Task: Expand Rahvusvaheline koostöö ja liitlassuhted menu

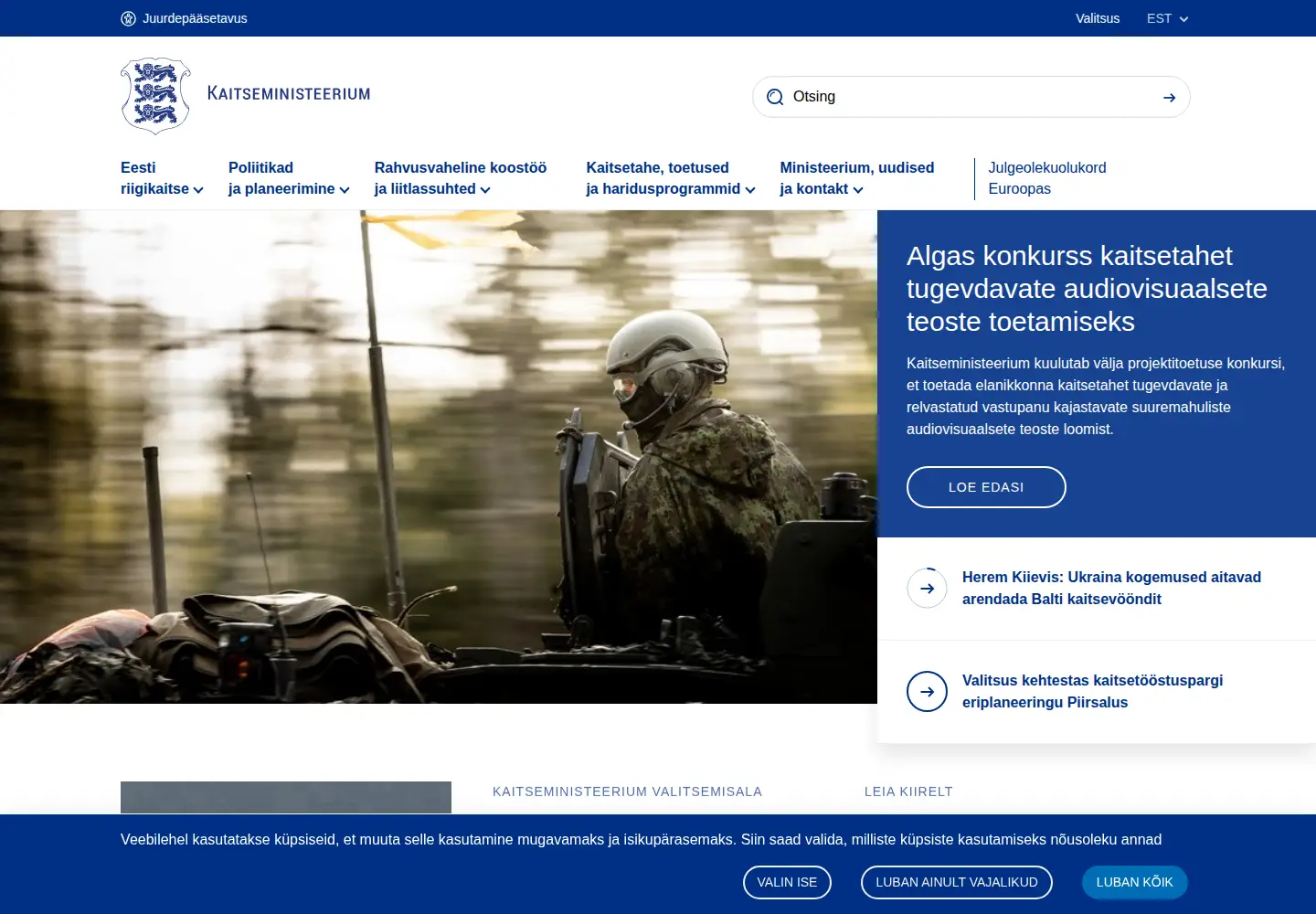Action: pyautogui.click(x=461, y=178)
